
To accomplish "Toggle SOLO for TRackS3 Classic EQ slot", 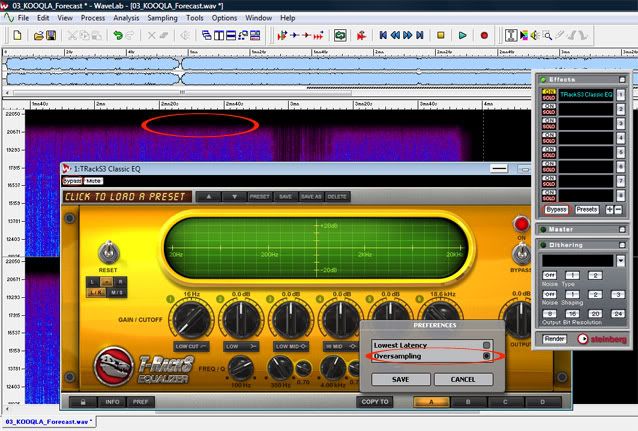I will coord(549,98).
